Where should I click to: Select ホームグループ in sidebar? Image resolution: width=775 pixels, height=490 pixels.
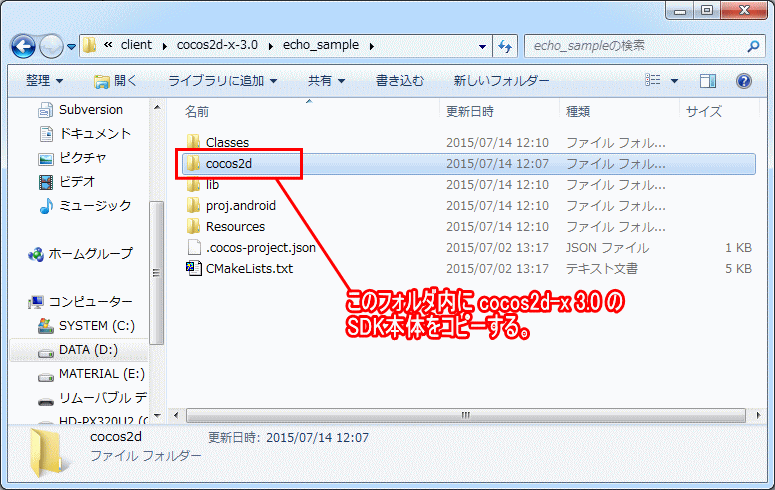pos(90,254)
